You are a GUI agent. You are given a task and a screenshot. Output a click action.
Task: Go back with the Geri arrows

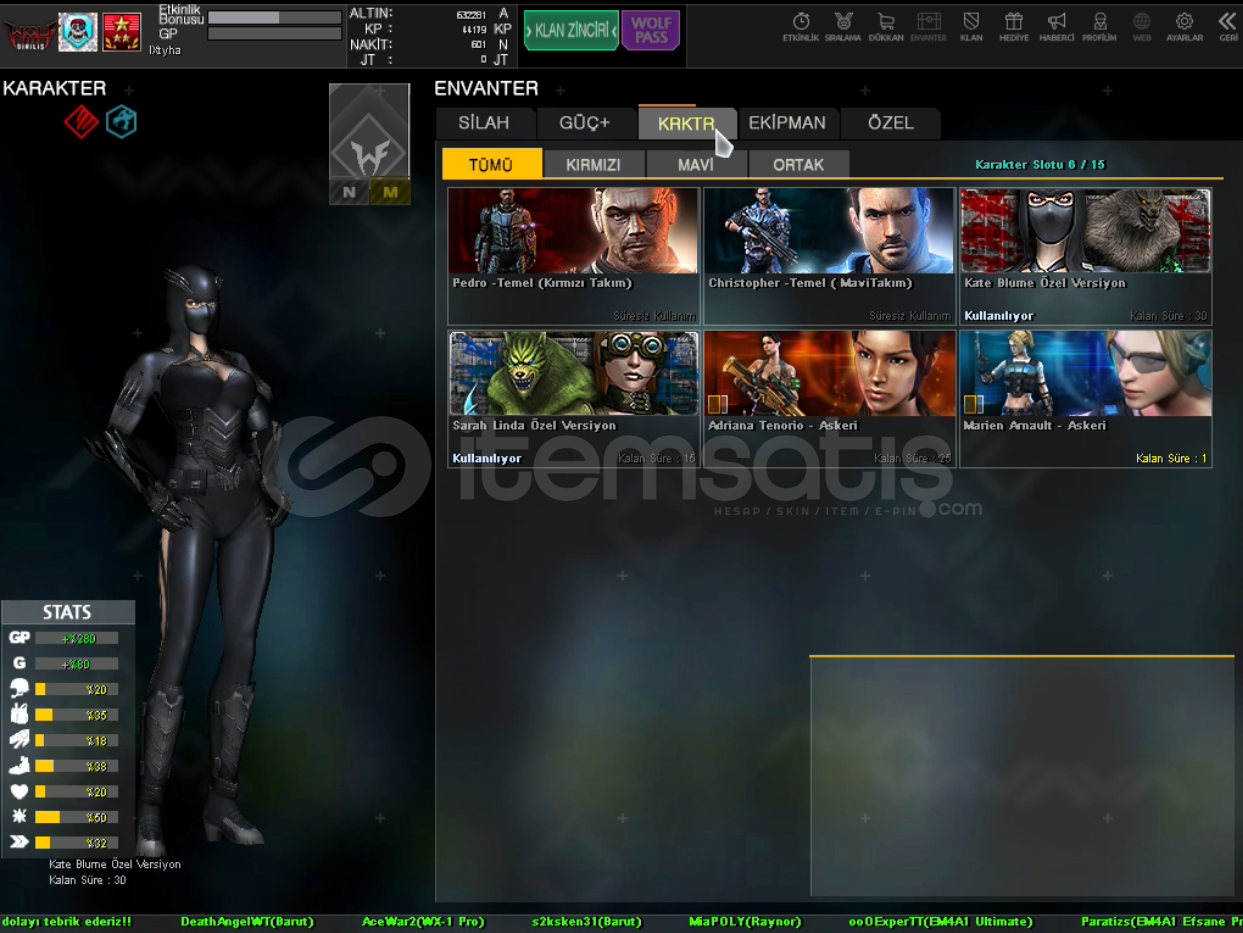[1228, 26]
